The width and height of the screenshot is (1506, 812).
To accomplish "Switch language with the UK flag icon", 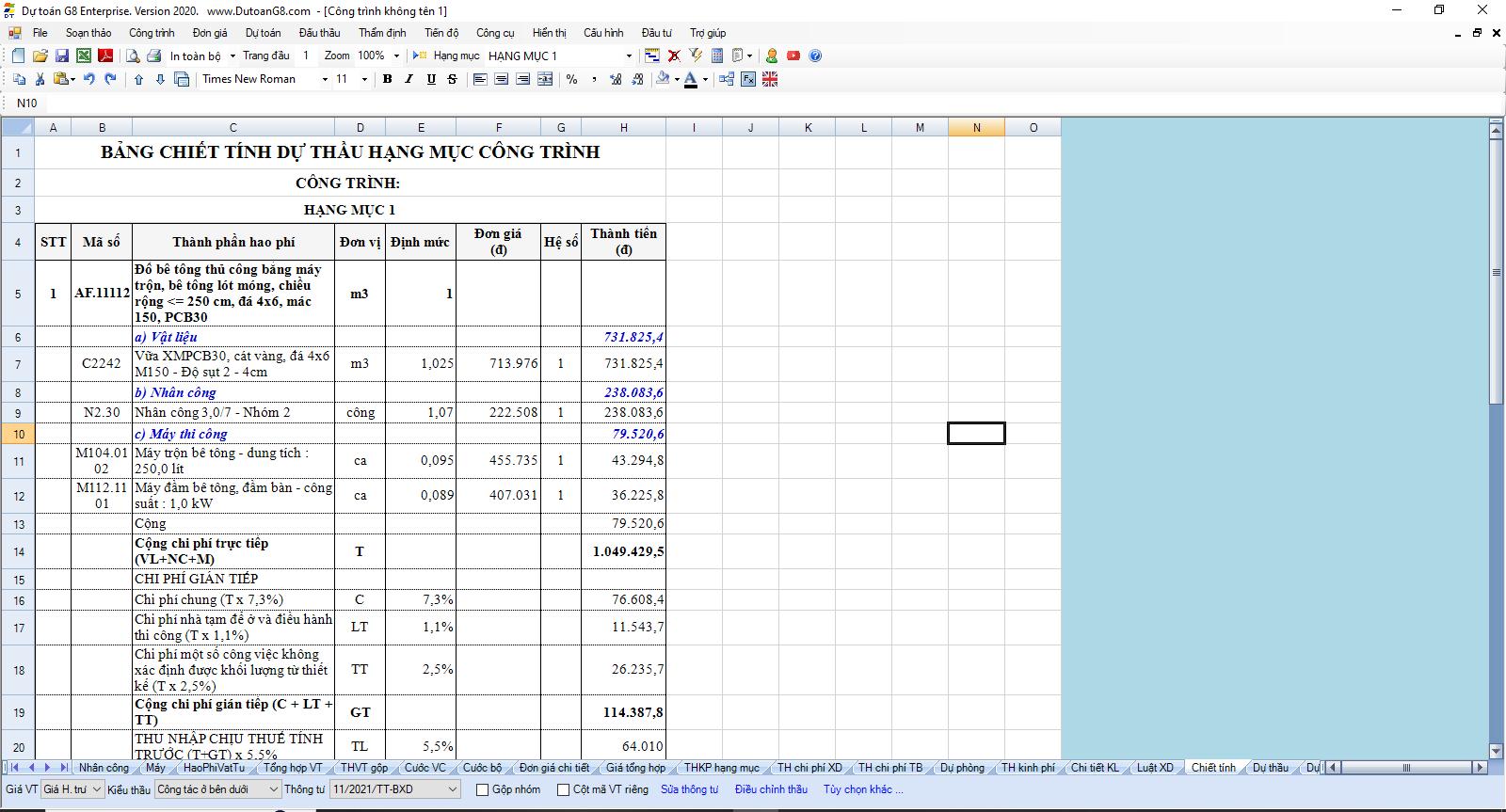I will [x=770, y=79].
